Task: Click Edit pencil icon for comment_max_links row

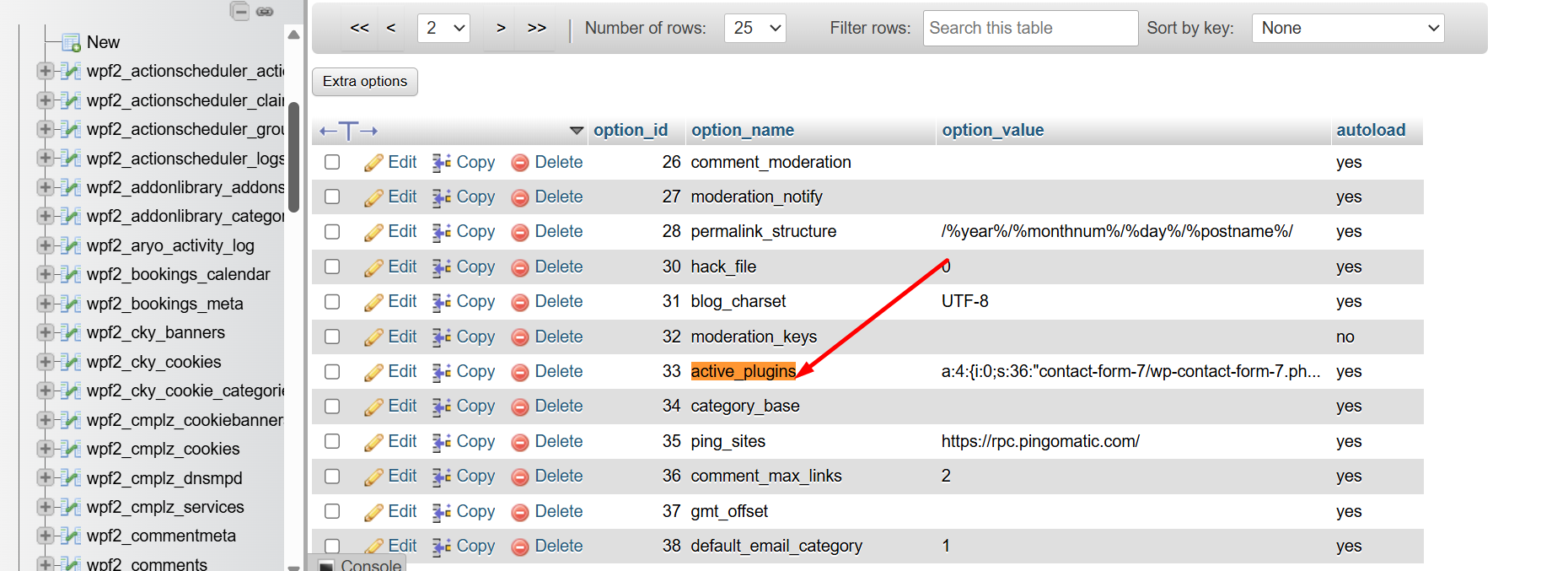Action: 373,477
